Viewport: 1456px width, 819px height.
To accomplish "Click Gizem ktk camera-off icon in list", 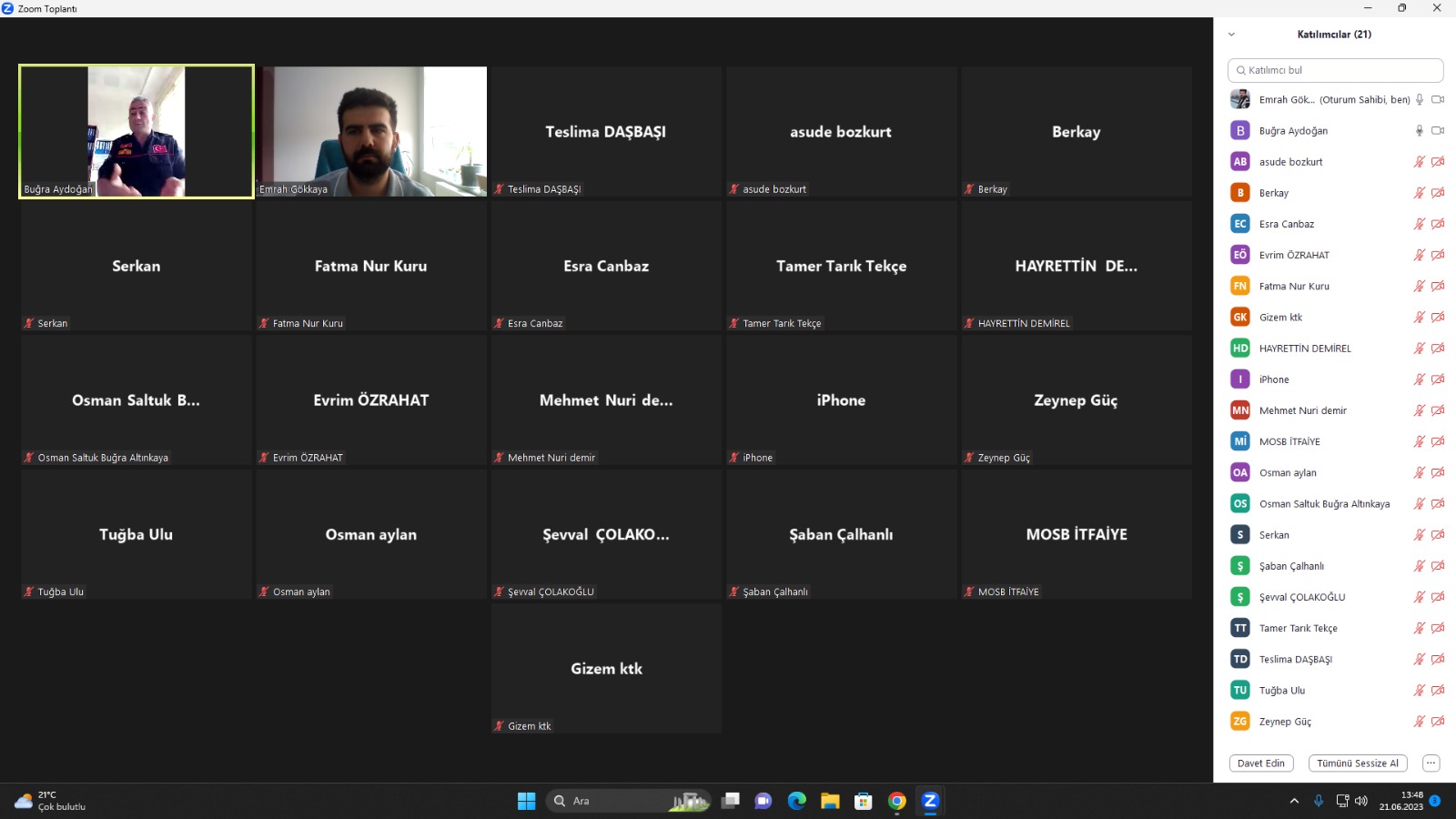I will [1438, 318].
